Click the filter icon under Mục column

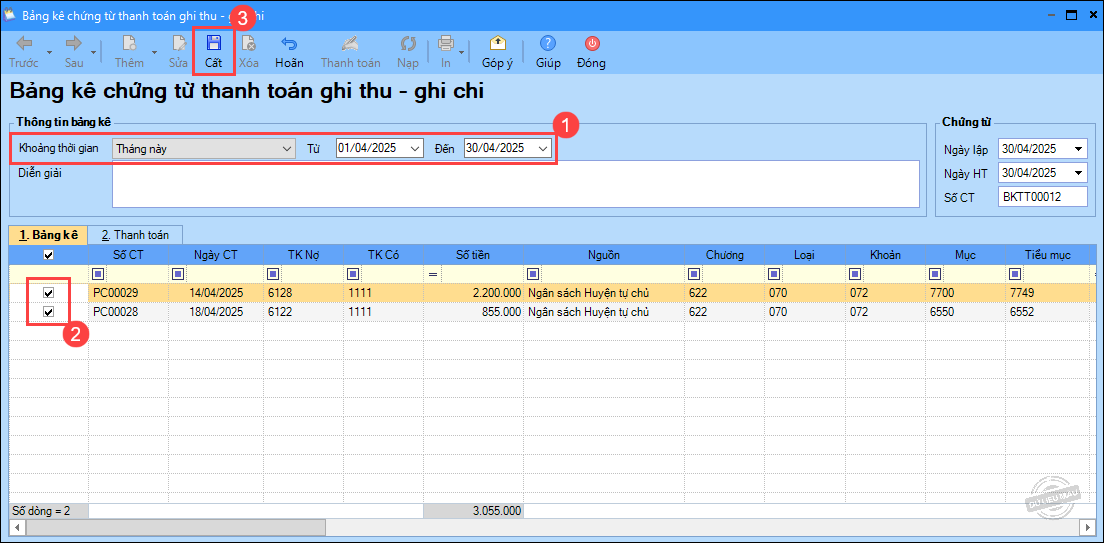pos(934,273)
